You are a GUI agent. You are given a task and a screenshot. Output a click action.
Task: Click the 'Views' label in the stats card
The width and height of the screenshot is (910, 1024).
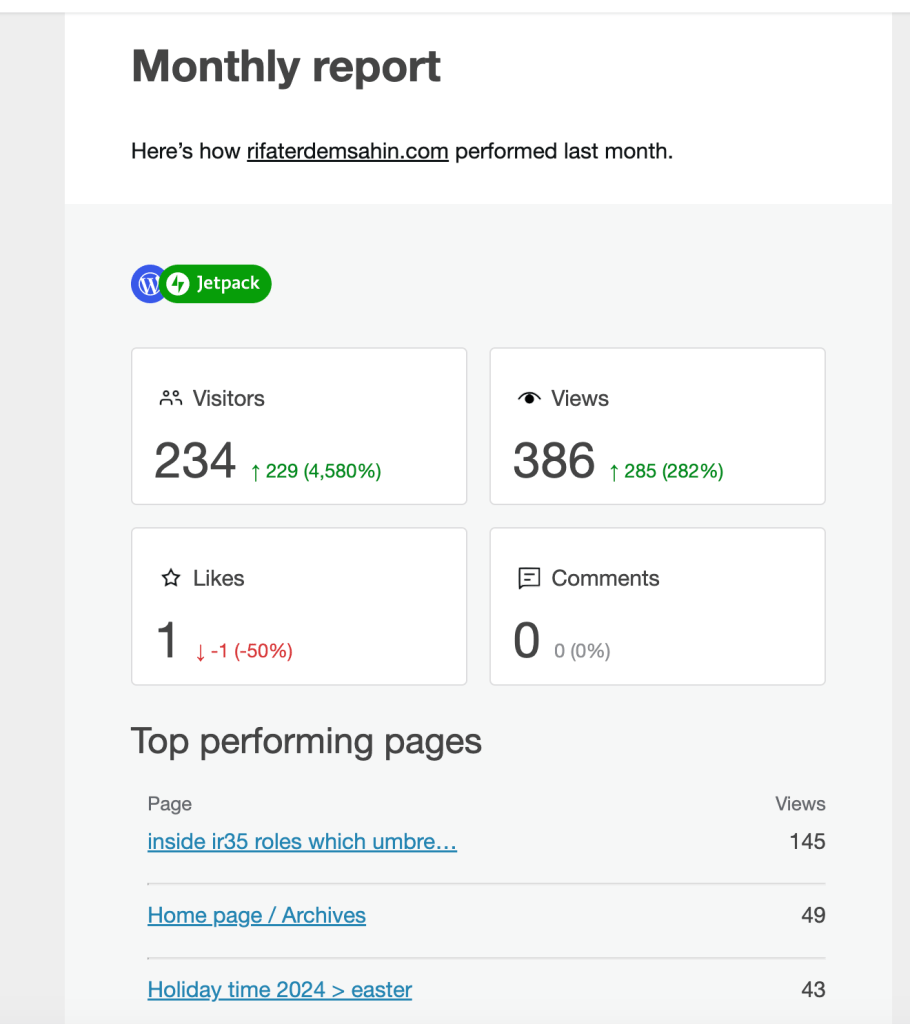coord(580,398)
